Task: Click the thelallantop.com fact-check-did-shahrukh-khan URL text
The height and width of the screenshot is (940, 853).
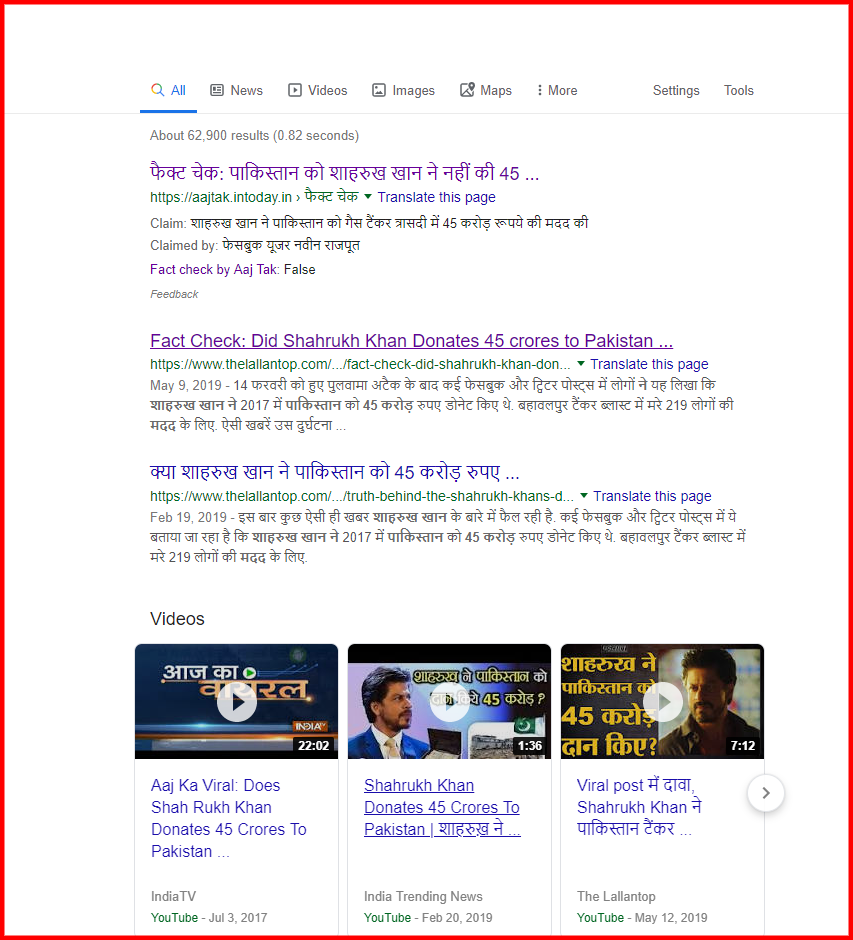Action: [360, 364]
